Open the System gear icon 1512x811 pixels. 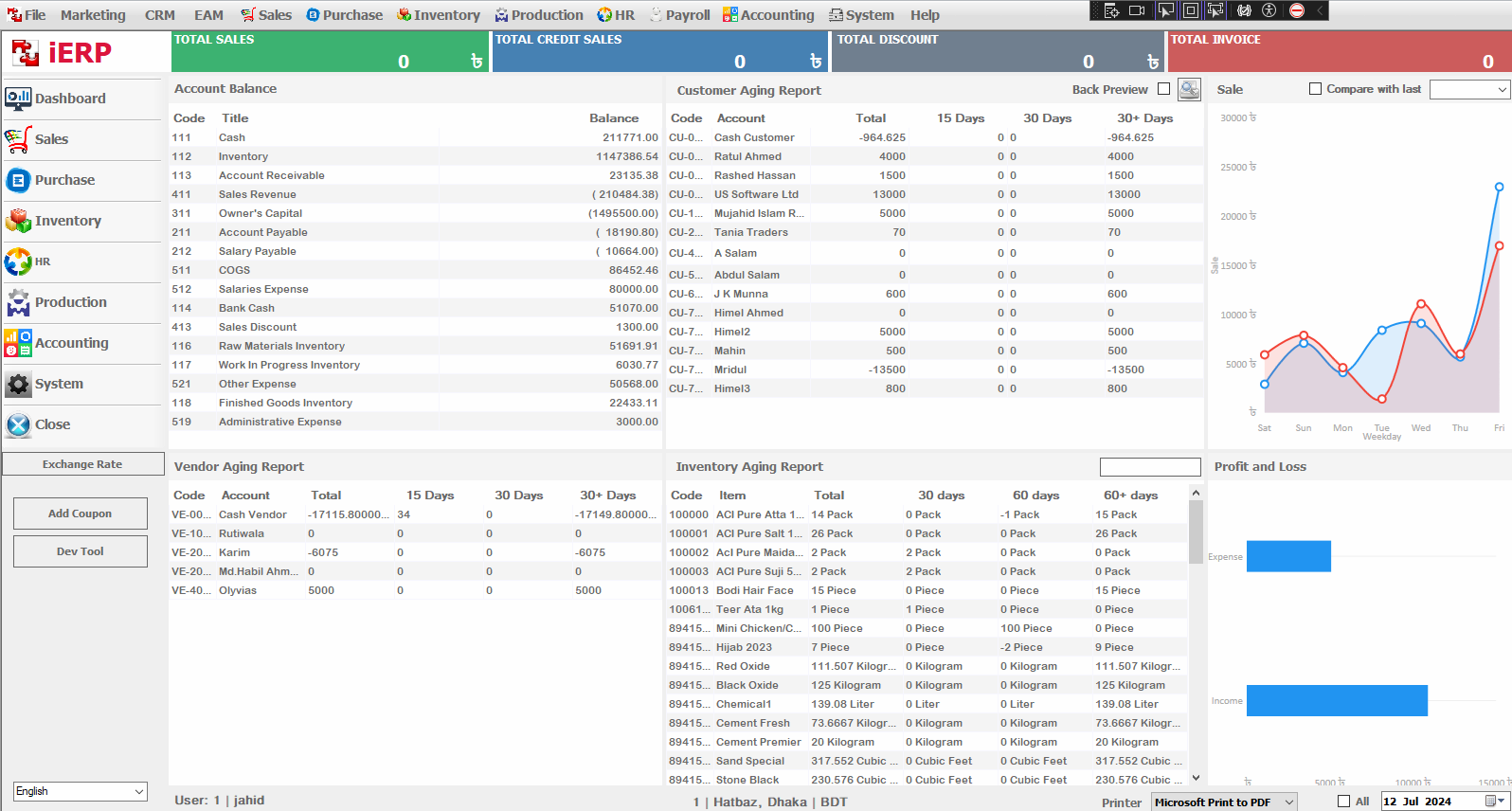click(18, 384)
